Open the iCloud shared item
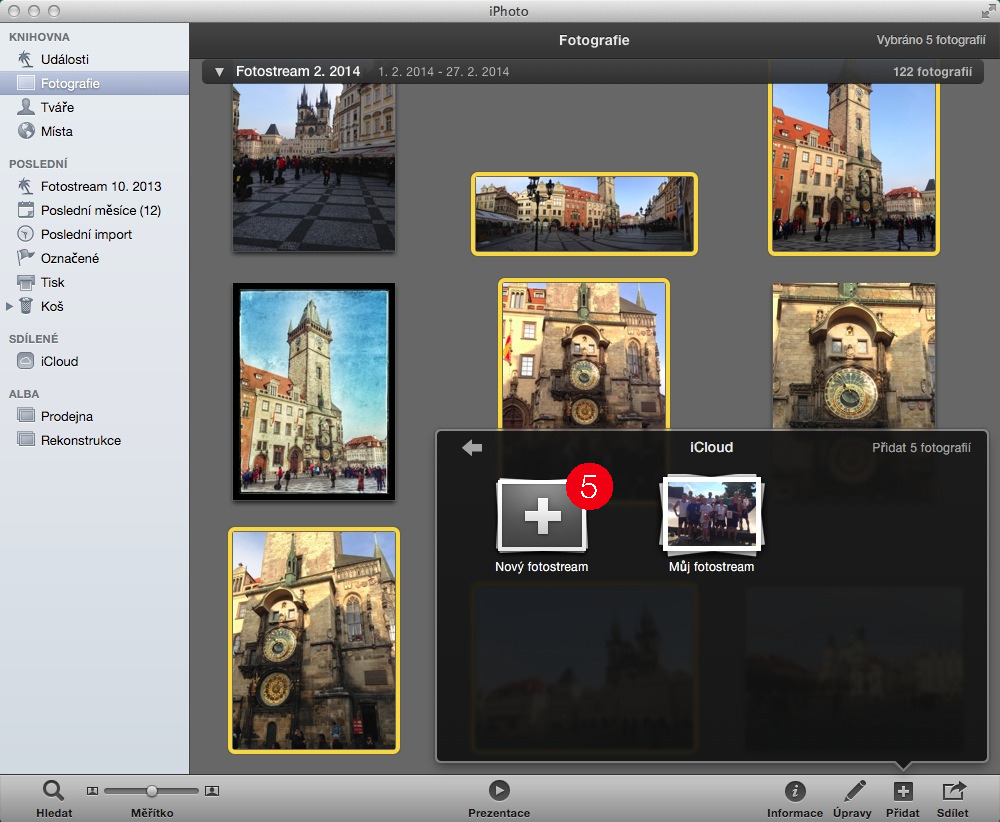The image size is (1000, 822). (x=59, y=361)
